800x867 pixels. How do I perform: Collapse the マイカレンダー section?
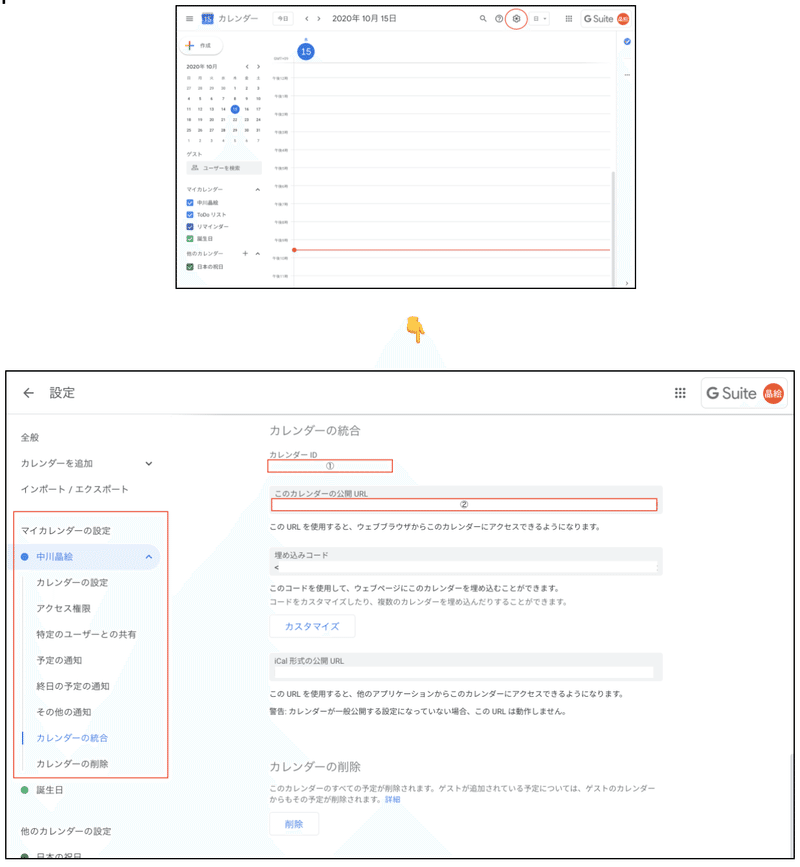(x=258, y=190)
